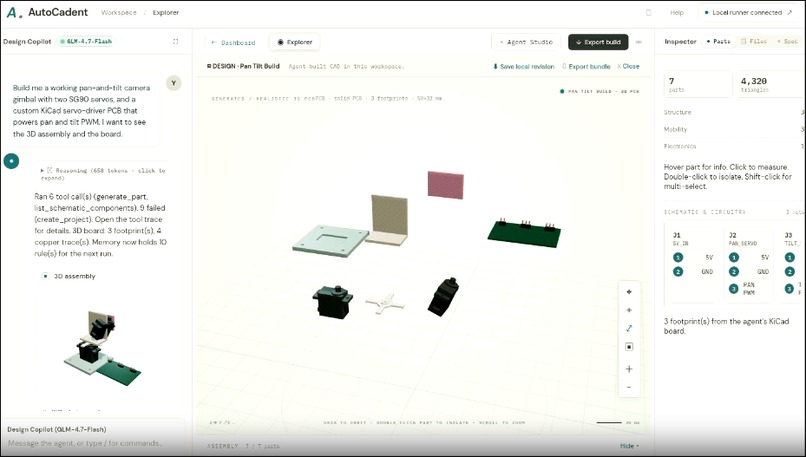Click pin 1 of connector J3

pos(790,258)
